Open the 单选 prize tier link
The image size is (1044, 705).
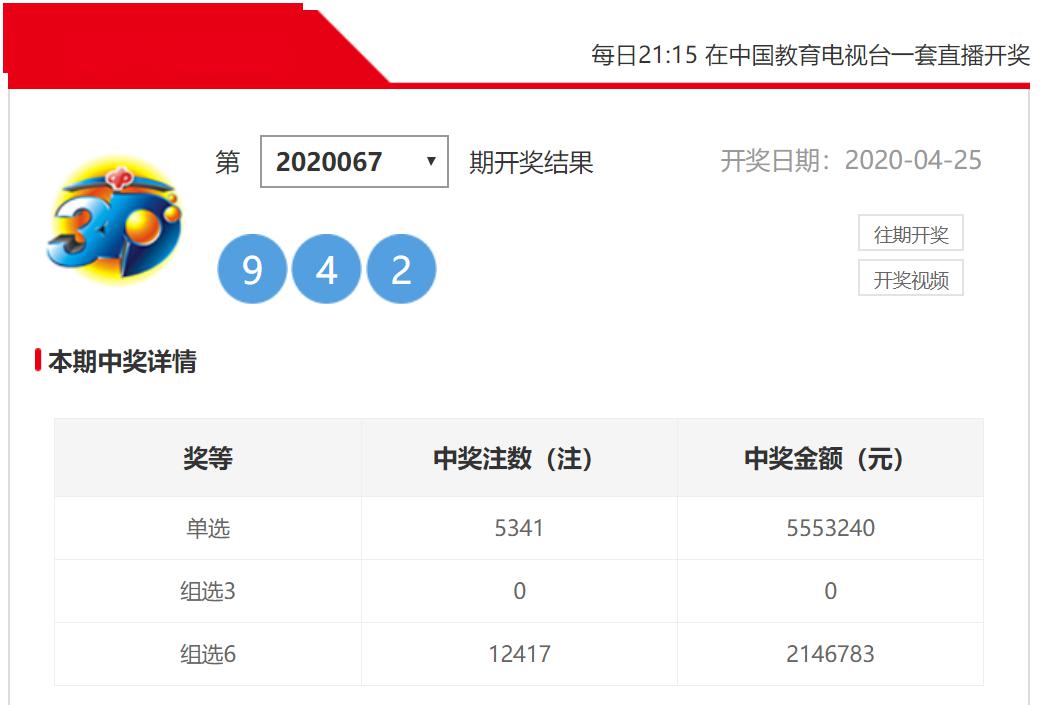(207, 527)
